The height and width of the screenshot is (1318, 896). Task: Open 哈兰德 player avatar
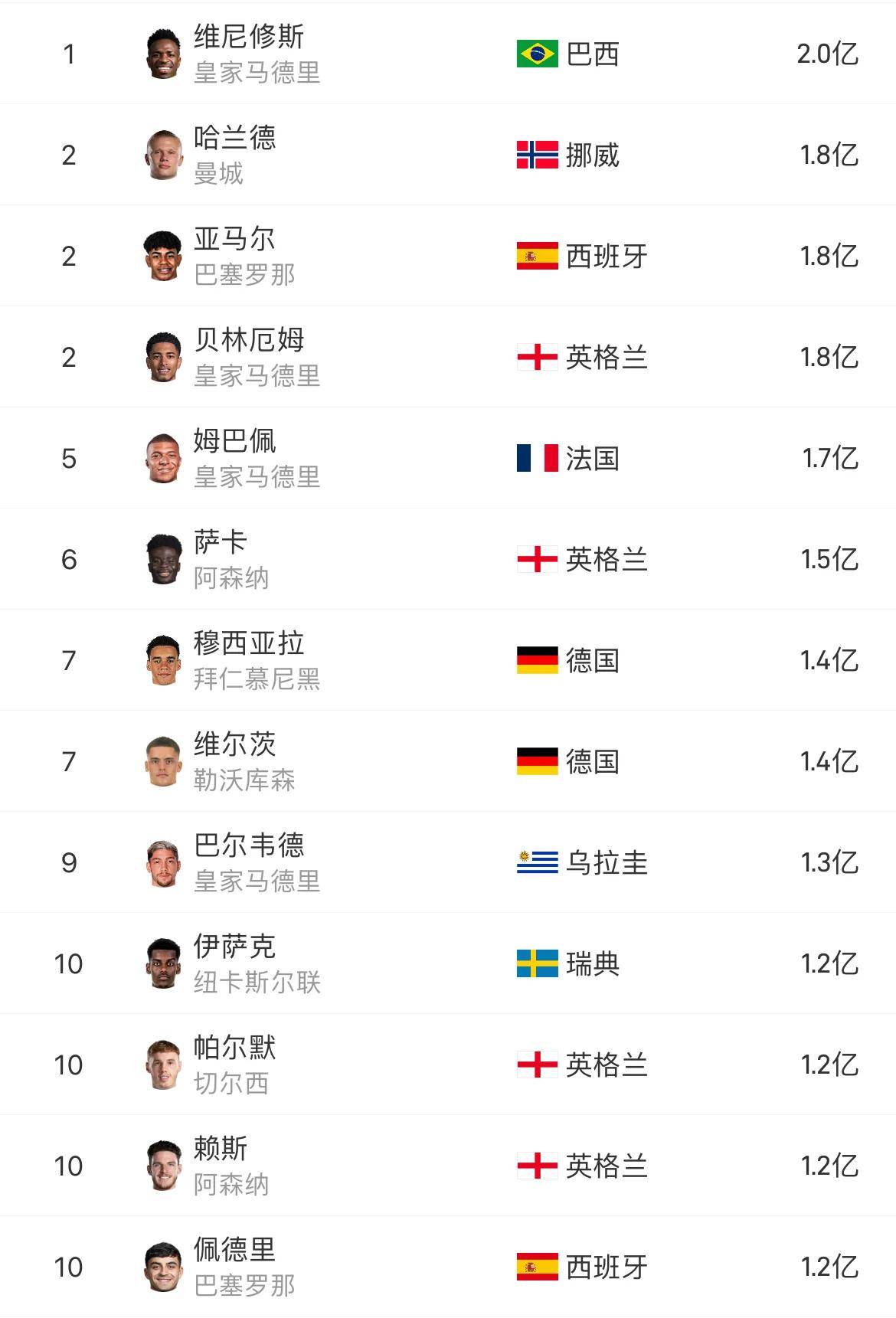coord(163,155)
